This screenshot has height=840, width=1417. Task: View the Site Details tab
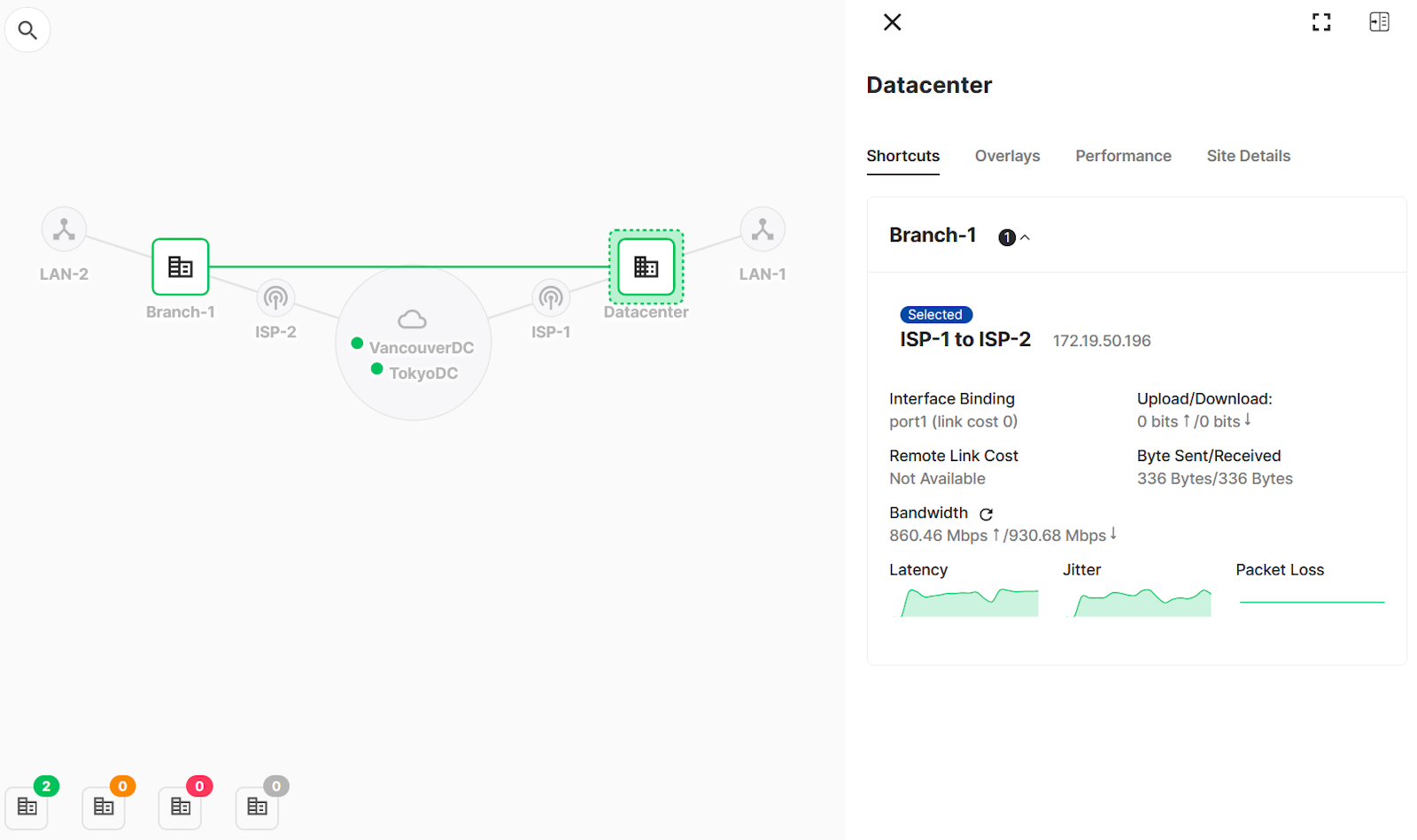[x=1248, y=156]
